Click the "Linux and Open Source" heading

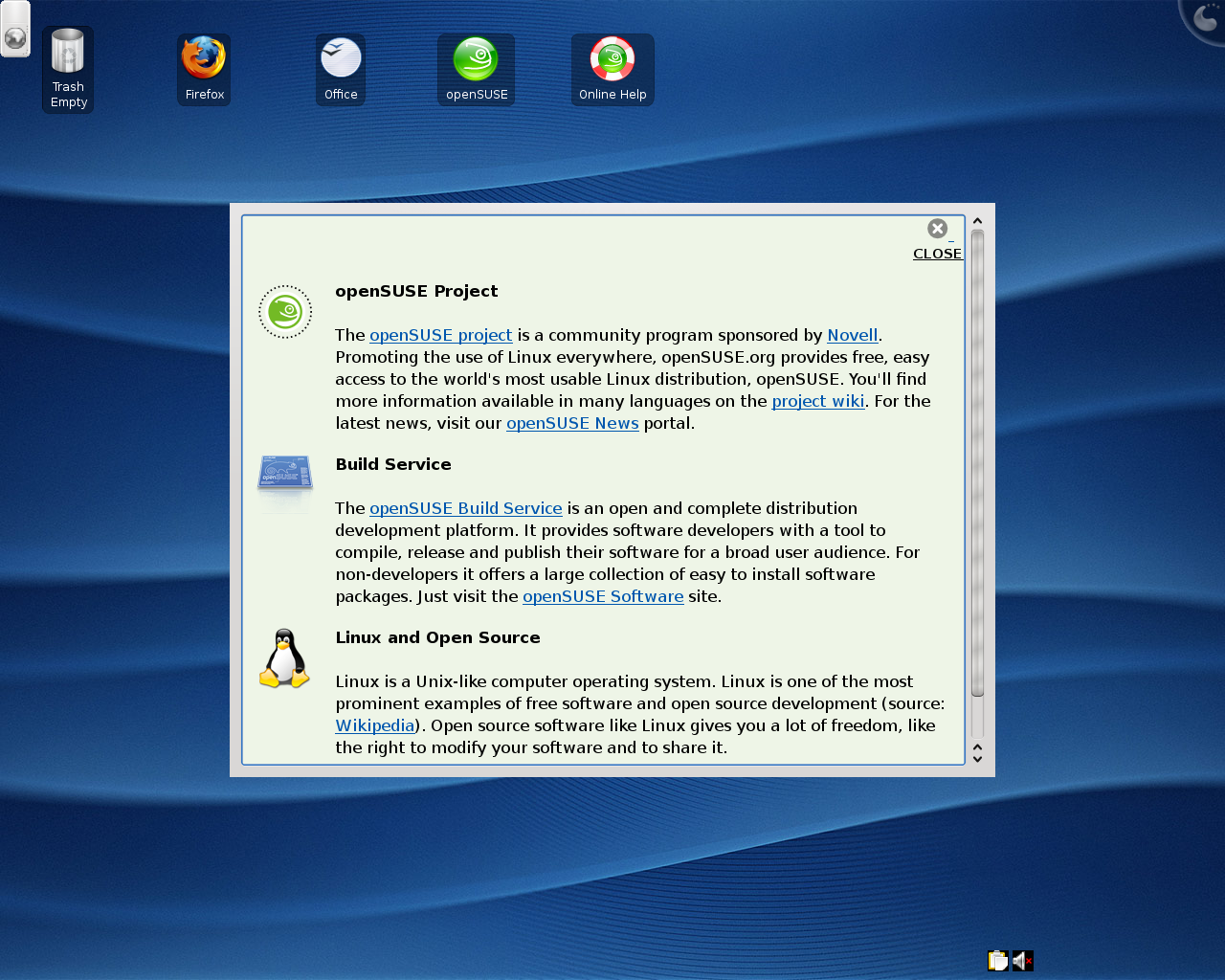[437, 637]
